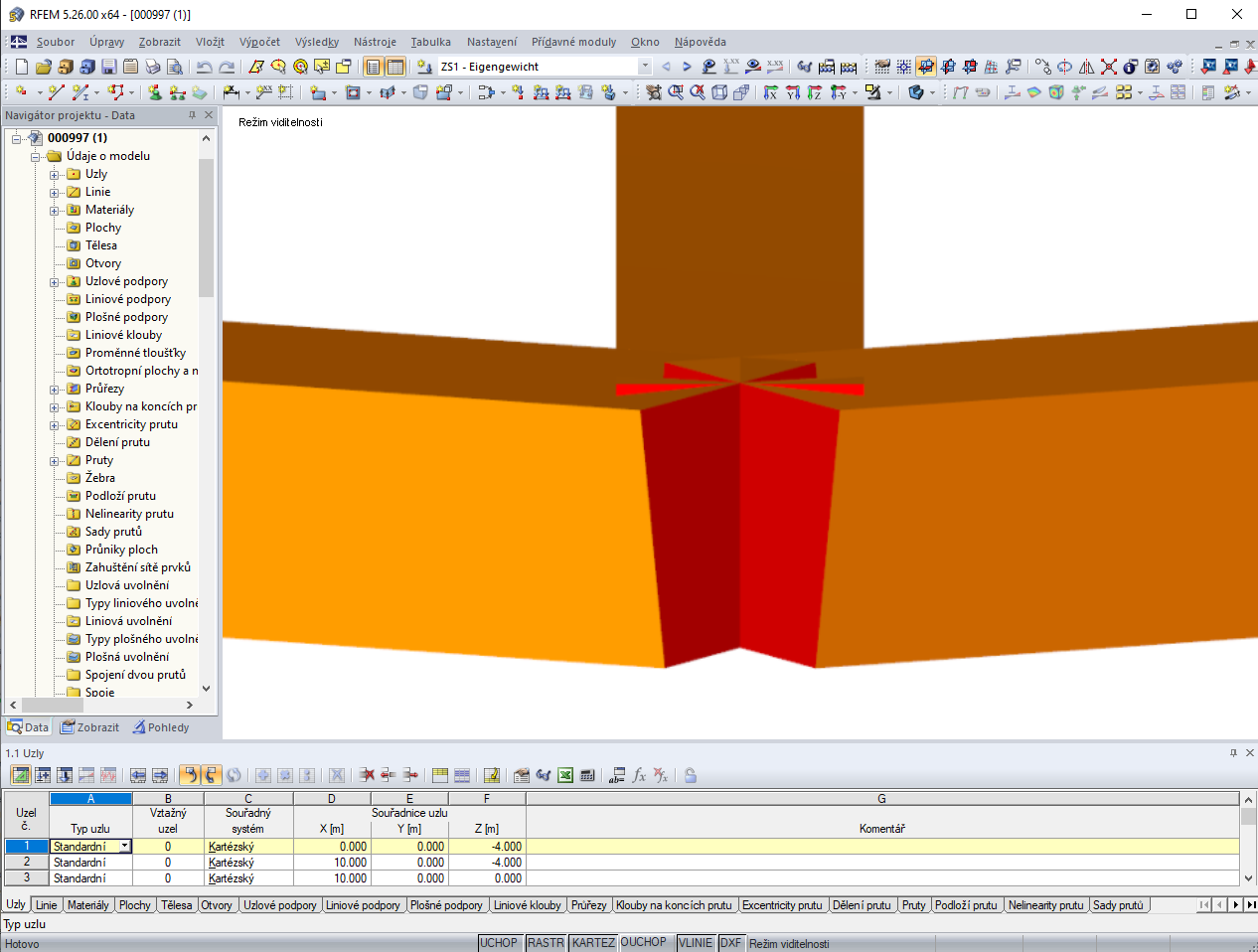
Task: Open the Standardní node type dropdown in row 1
Action: coord(125,847)
